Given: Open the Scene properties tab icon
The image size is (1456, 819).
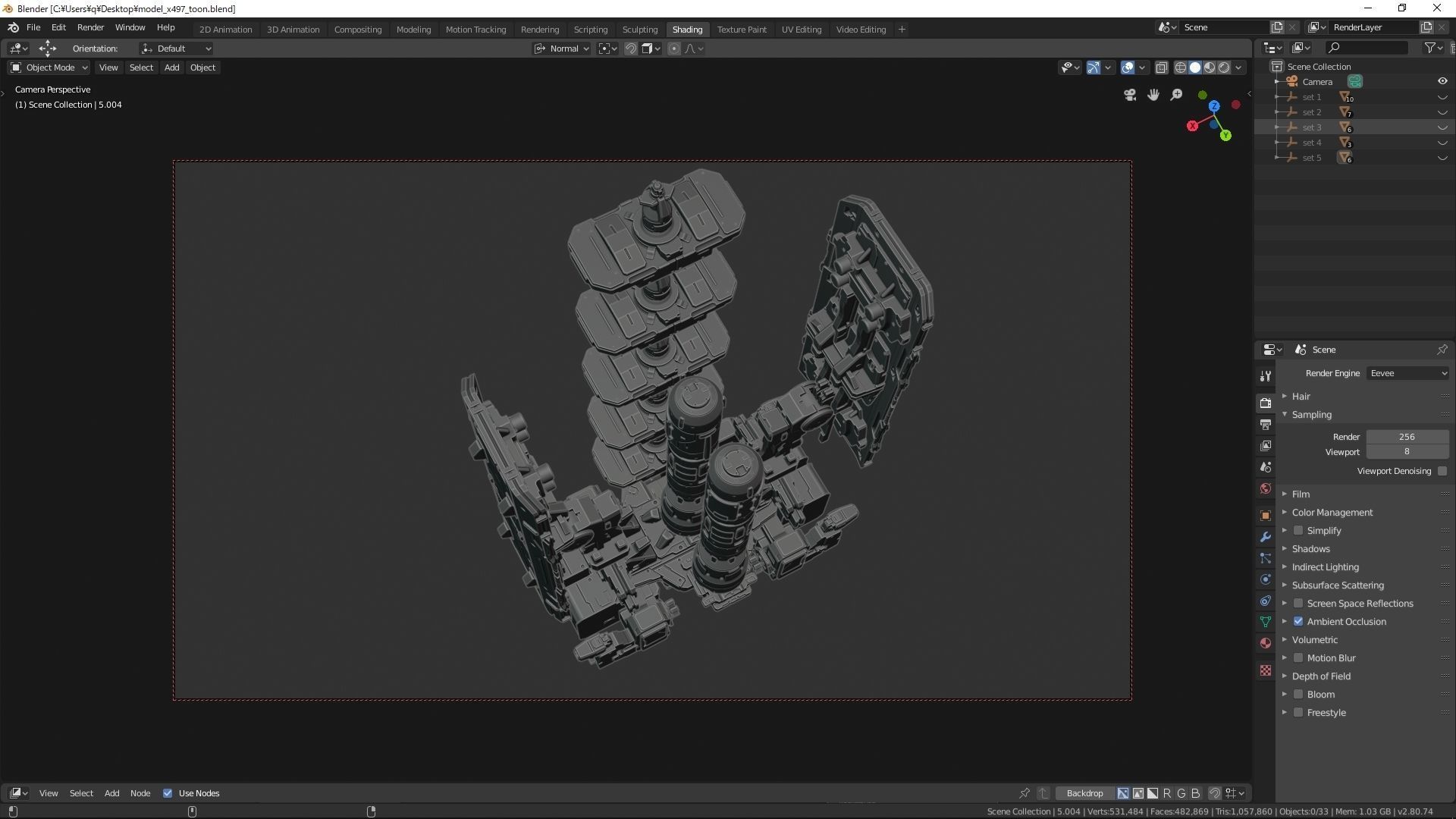Looking at the screenshot, I should pyautogui.click(x=1265, y=466).
